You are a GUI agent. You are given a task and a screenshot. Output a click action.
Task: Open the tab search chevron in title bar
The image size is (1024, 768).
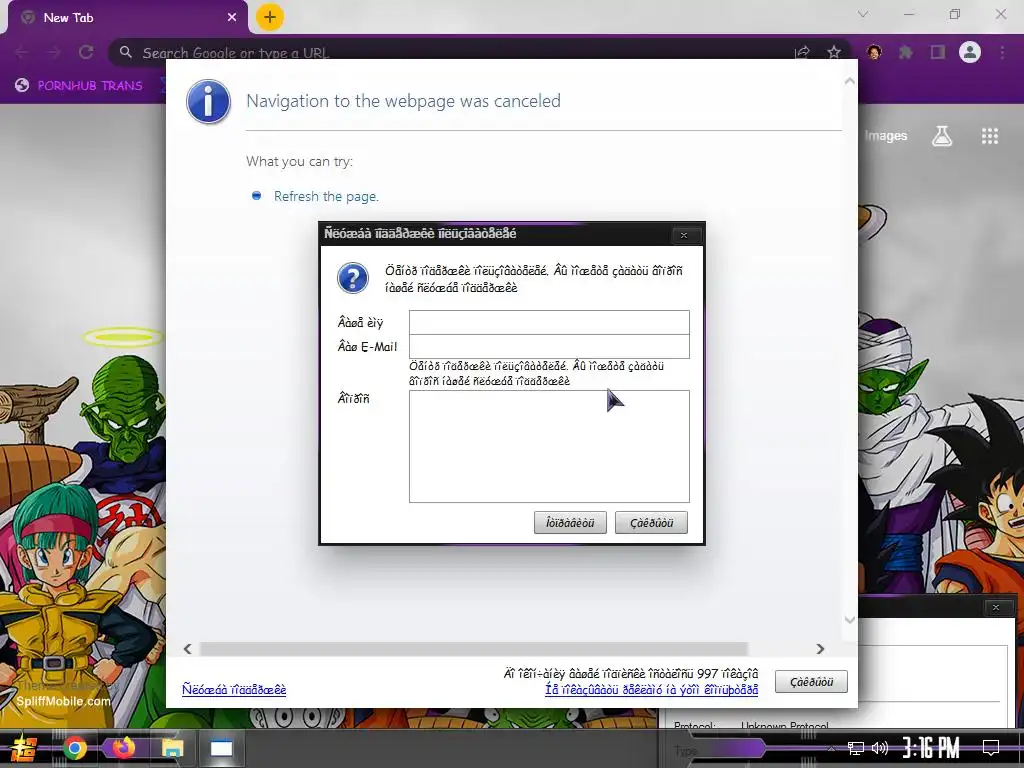click(863, 14)
